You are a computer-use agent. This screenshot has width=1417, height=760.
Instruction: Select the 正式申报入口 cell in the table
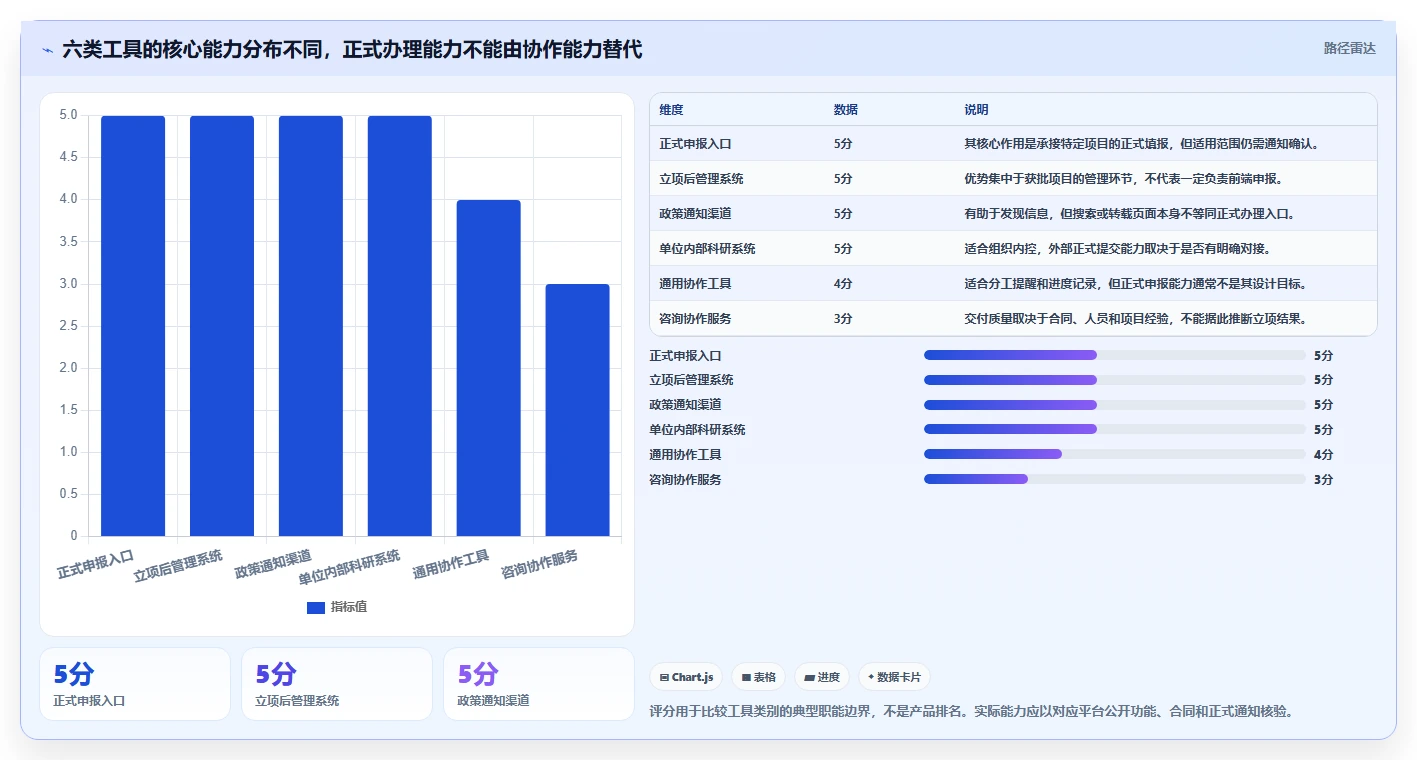(695, 144)
